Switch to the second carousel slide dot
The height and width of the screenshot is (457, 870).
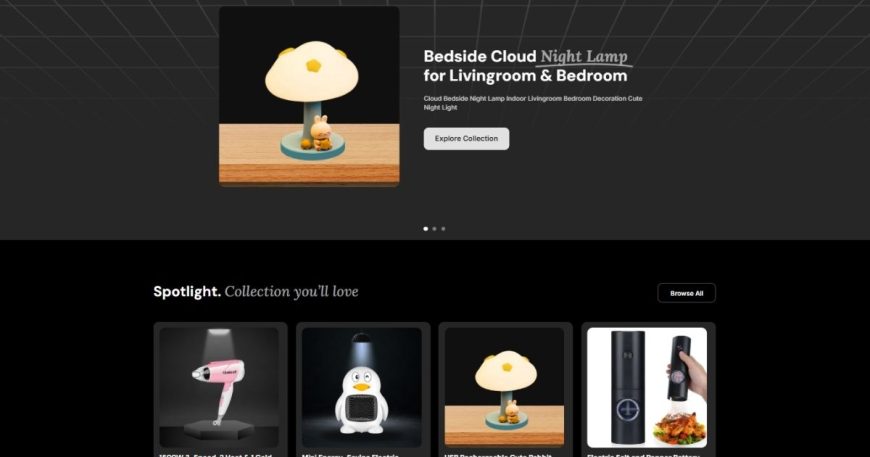[x=434, y=228]
